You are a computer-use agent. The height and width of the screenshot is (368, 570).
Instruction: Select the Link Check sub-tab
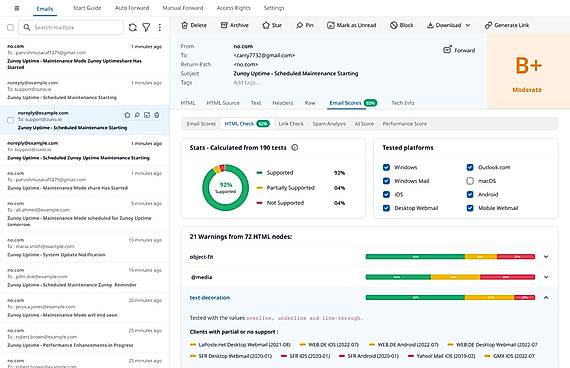[x=291, y=124]
